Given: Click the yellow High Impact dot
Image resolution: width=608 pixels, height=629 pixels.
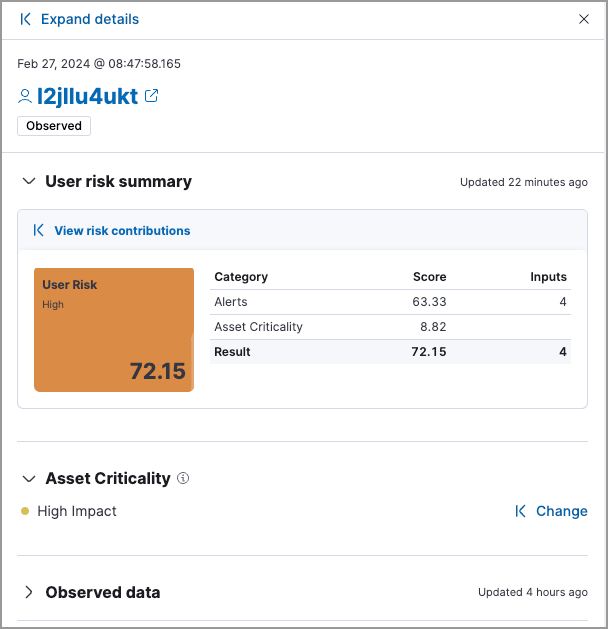Looking at the screenshot, I should (x=25, y=511).
